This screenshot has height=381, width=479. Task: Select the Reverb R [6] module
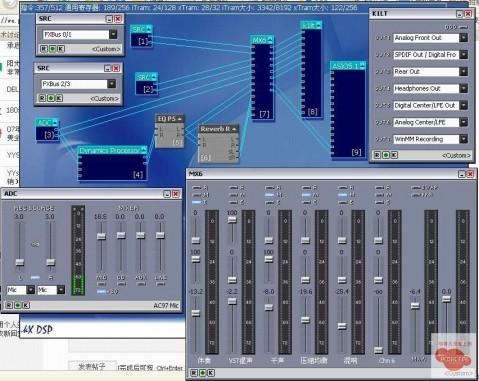tap(219, 144)
